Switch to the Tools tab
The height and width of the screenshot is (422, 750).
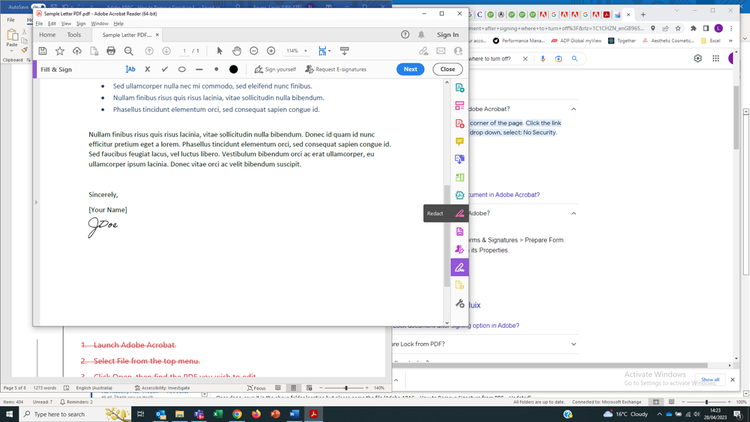click(x=74, y=34)
